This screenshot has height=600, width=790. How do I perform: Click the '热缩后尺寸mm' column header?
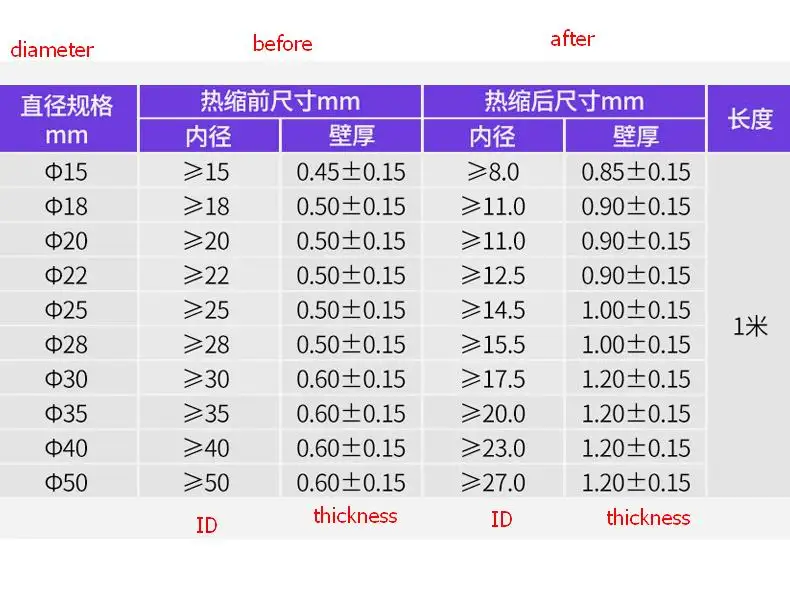click(x=564, y=101)
